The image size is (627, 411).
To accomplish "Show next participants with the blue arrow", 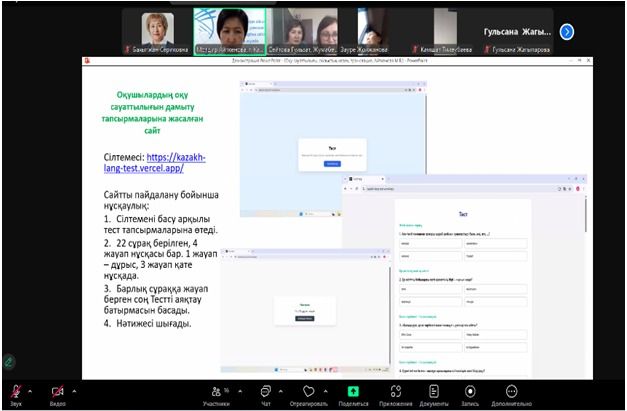I will [567, 31].
